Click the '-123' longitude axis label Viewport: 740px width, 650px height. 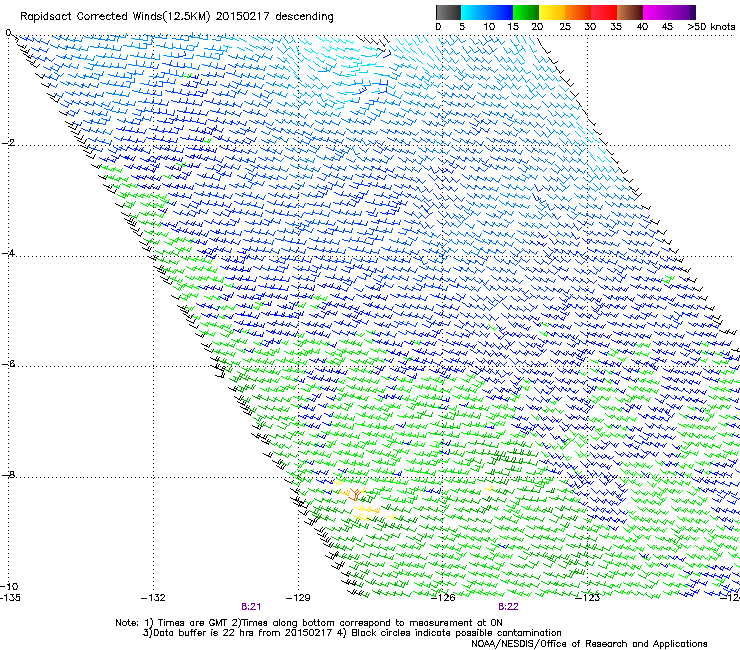[588, 598]
